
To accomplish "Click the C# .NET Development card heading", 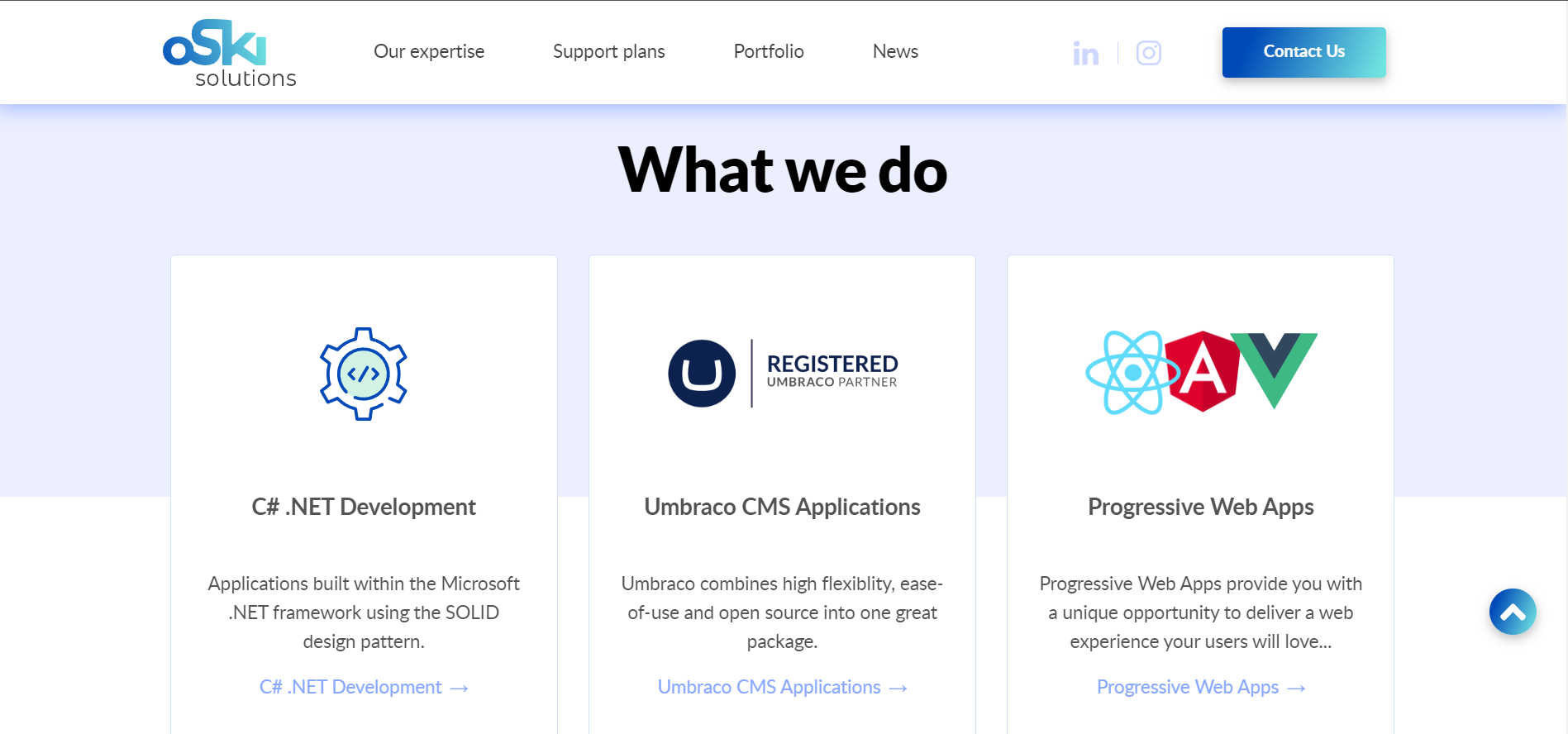I will (364, 507).
